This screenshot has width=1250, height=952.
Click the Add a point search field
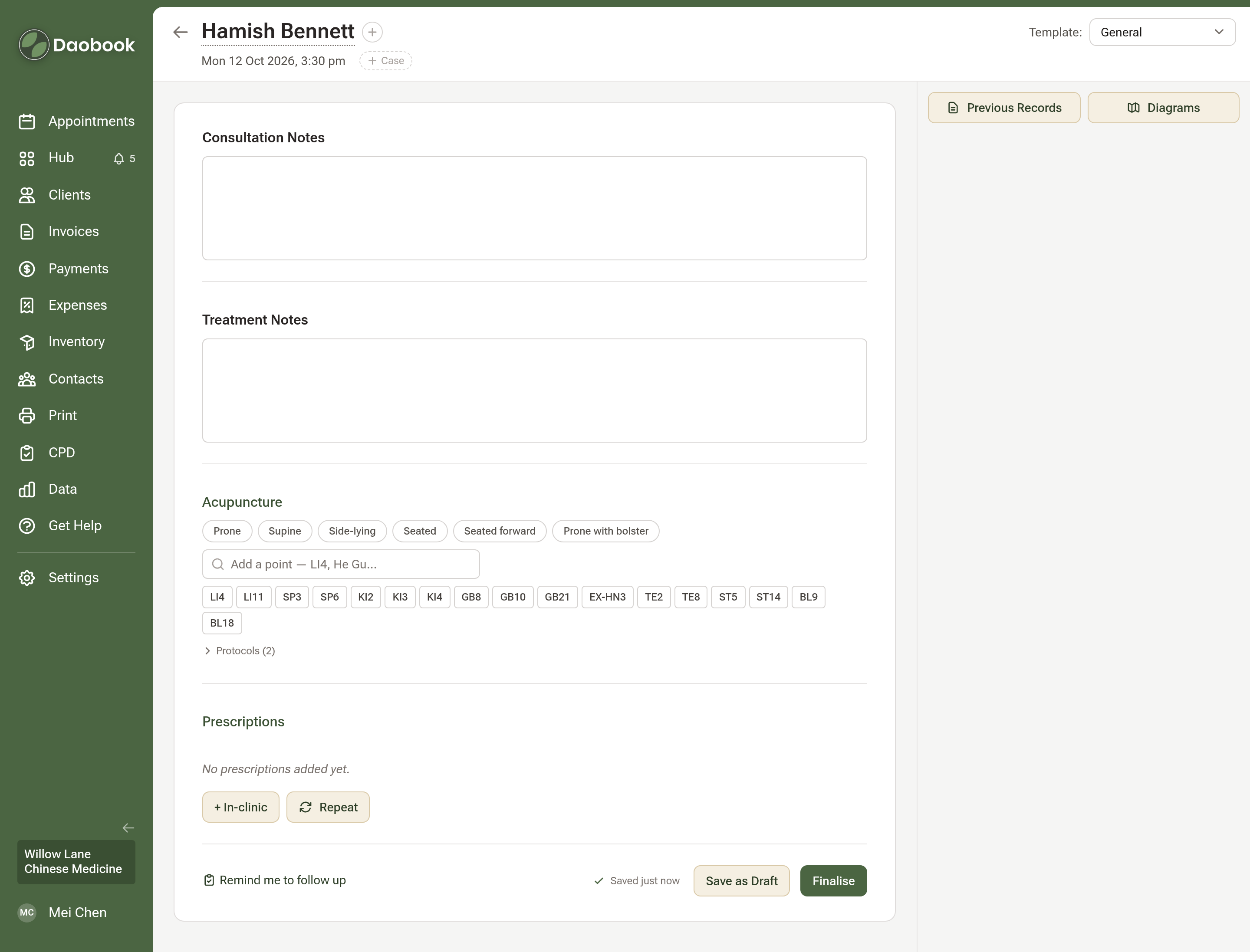click(x=341, y=565)
